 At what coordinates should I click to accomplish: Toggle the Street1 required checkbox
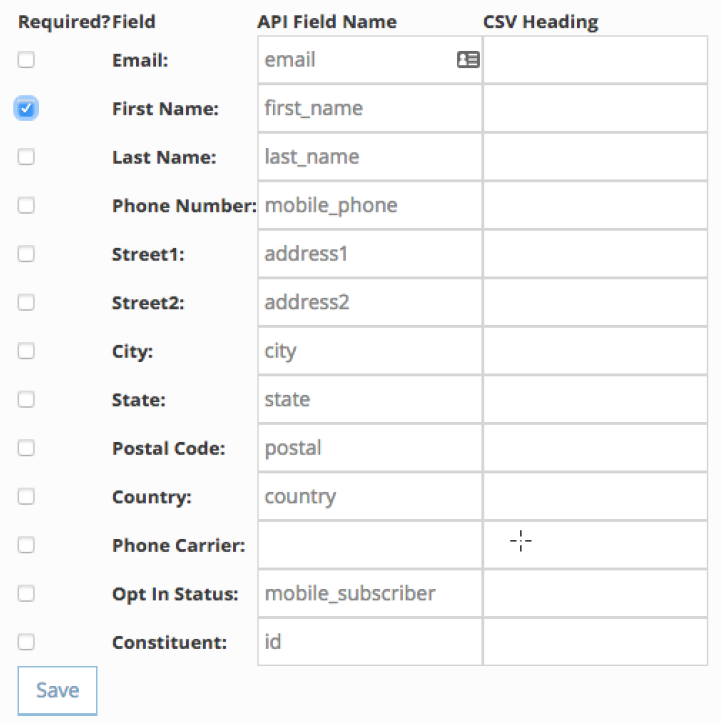coord(26,254)
